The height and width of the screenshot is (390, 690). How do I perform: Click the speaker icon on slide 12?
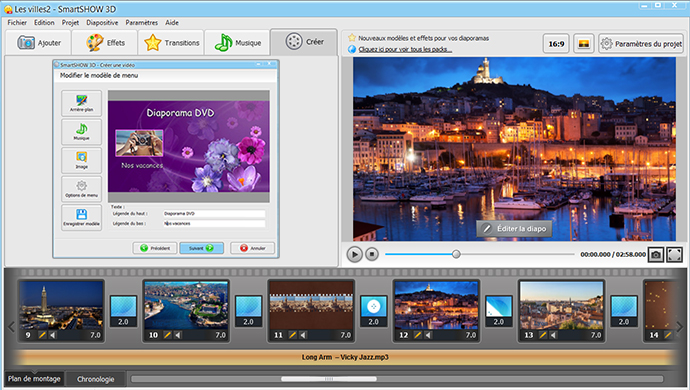[428, 335]
